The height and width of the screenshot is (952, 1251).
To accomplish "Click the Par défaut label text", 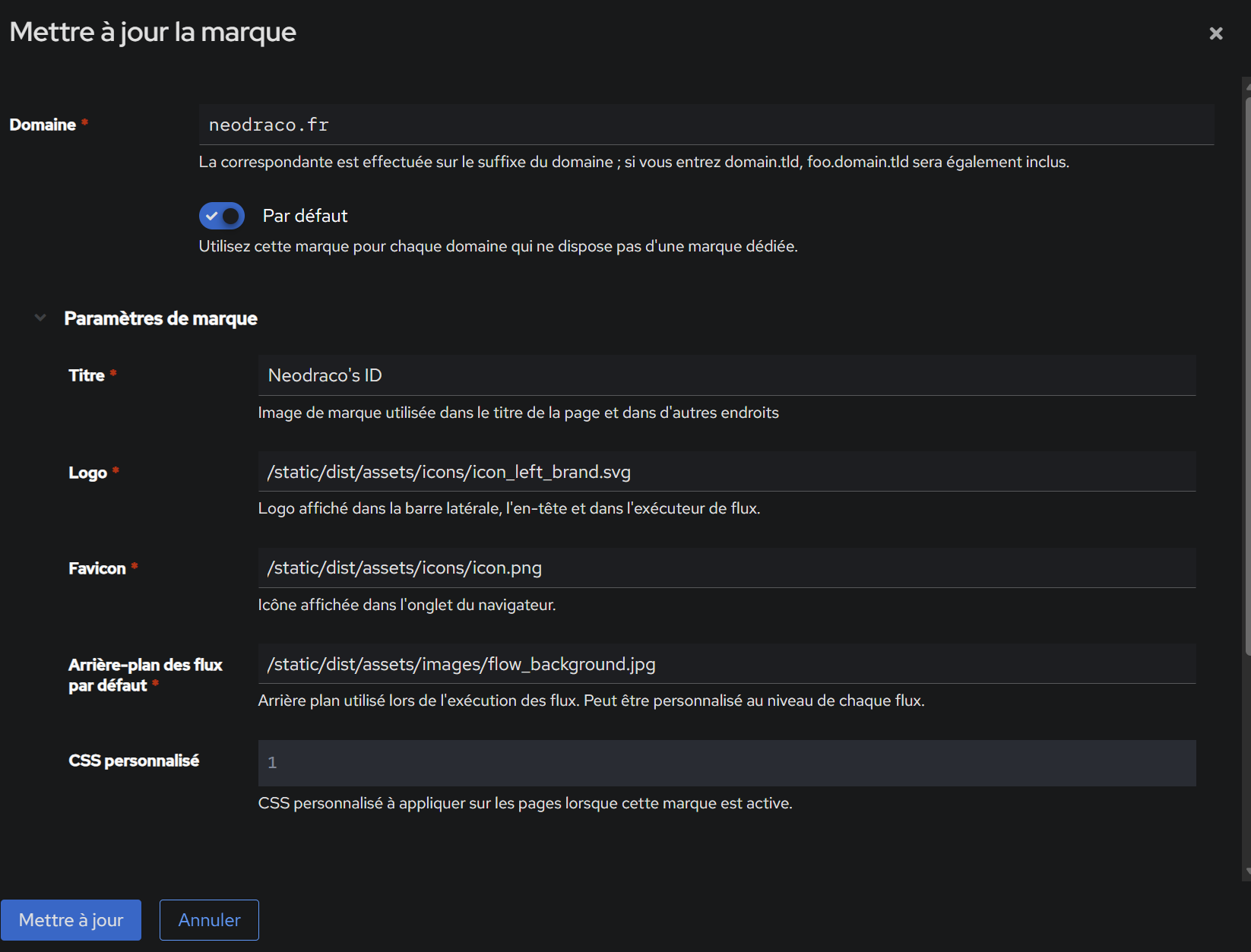I will (x=305, y=216).
